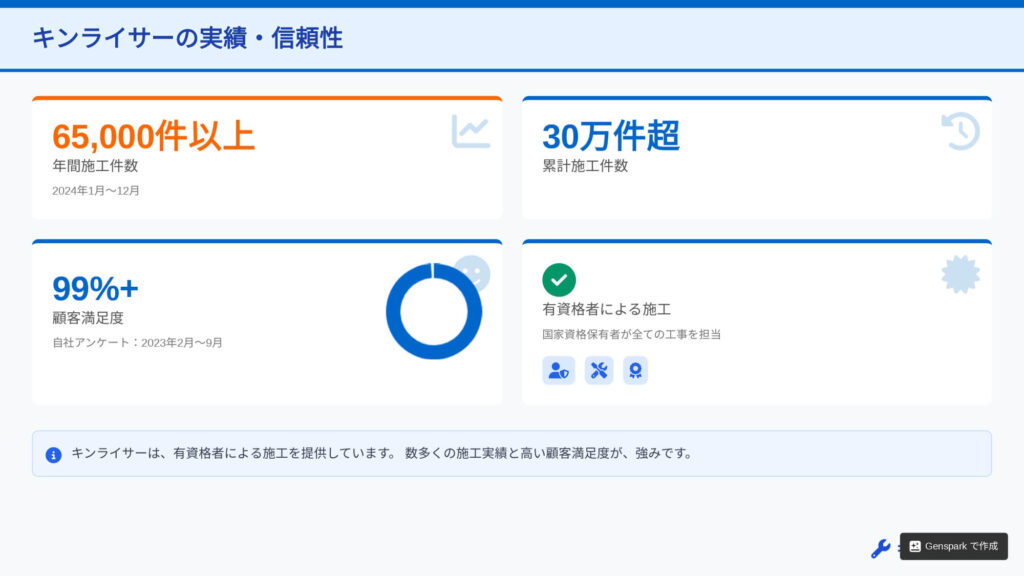Click the line chart icon in 65,000件以上 card

[x=470, y=131]
